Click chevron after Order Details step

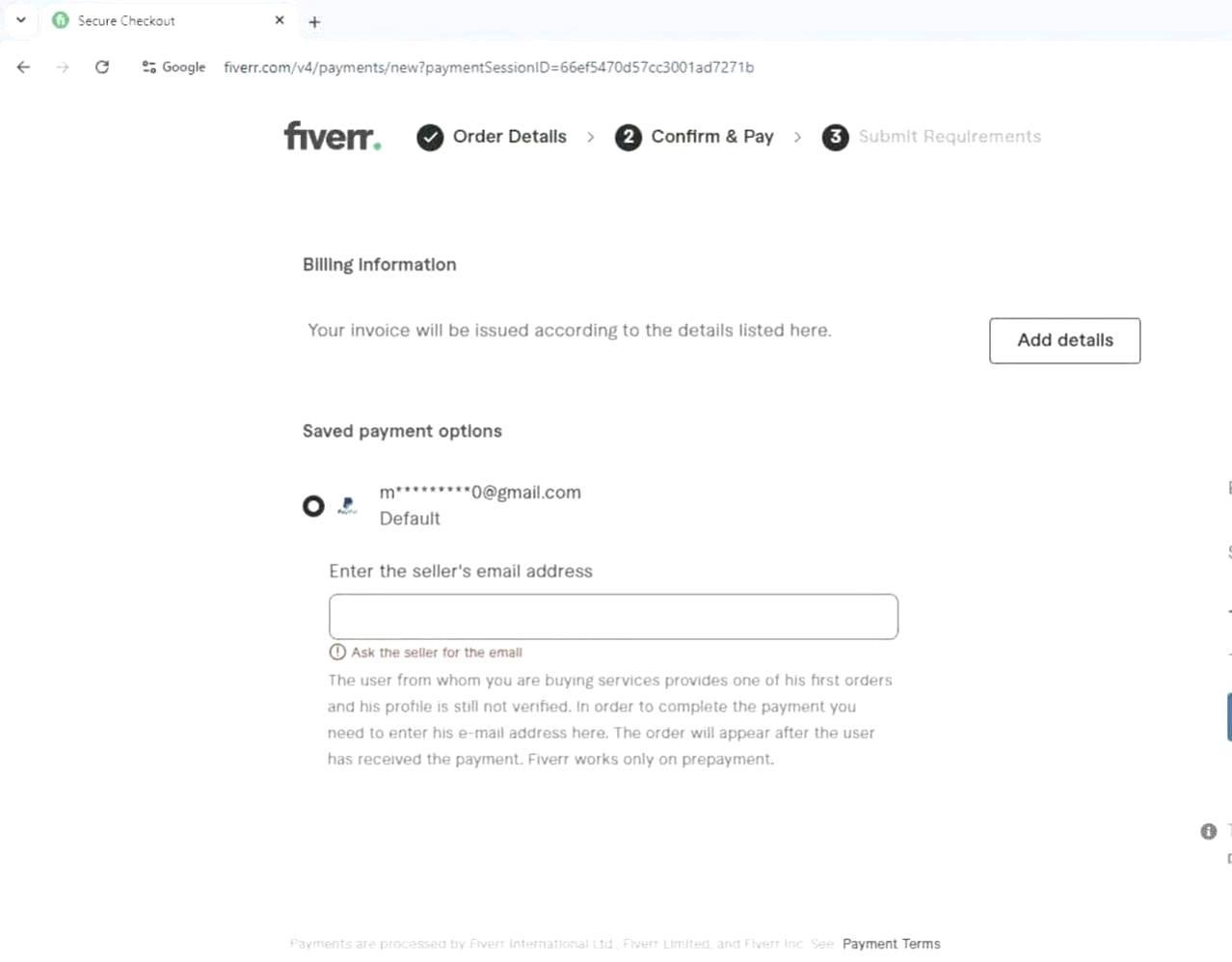pyautogui.click(x=591, y=138)
